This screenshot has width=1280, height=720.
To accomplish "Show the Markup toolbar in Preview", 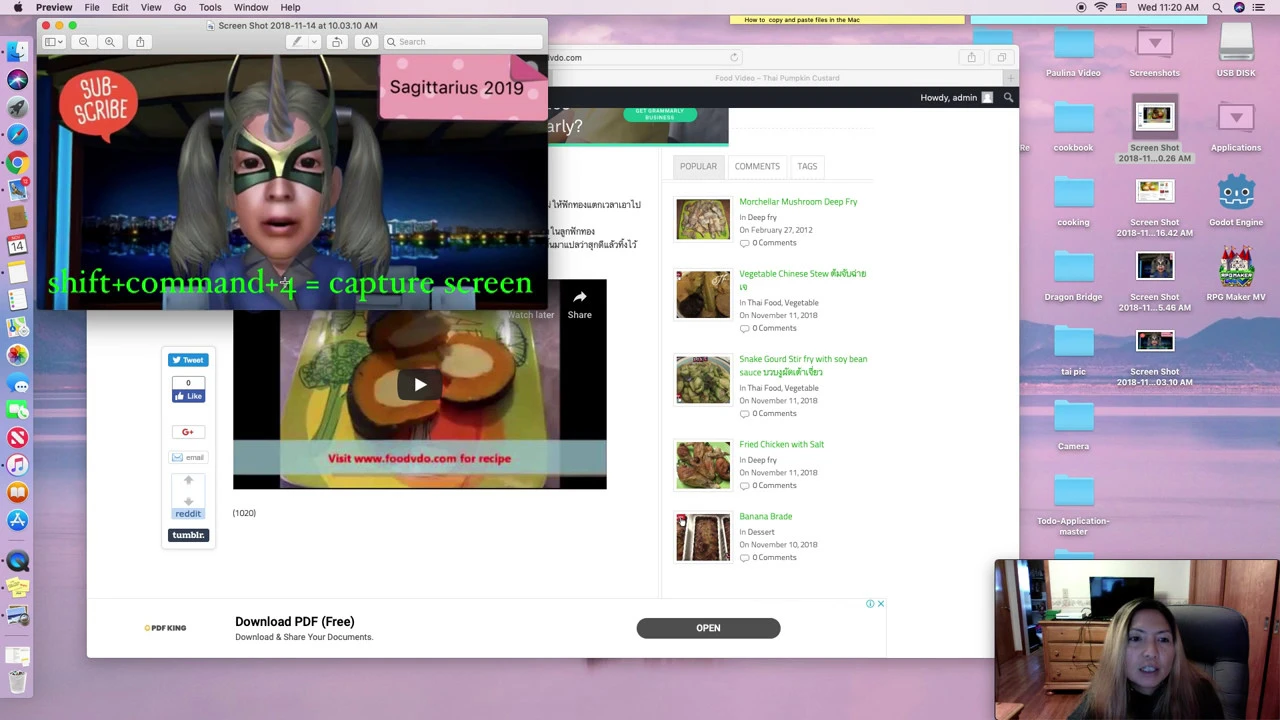I will (x=366, y=42).
